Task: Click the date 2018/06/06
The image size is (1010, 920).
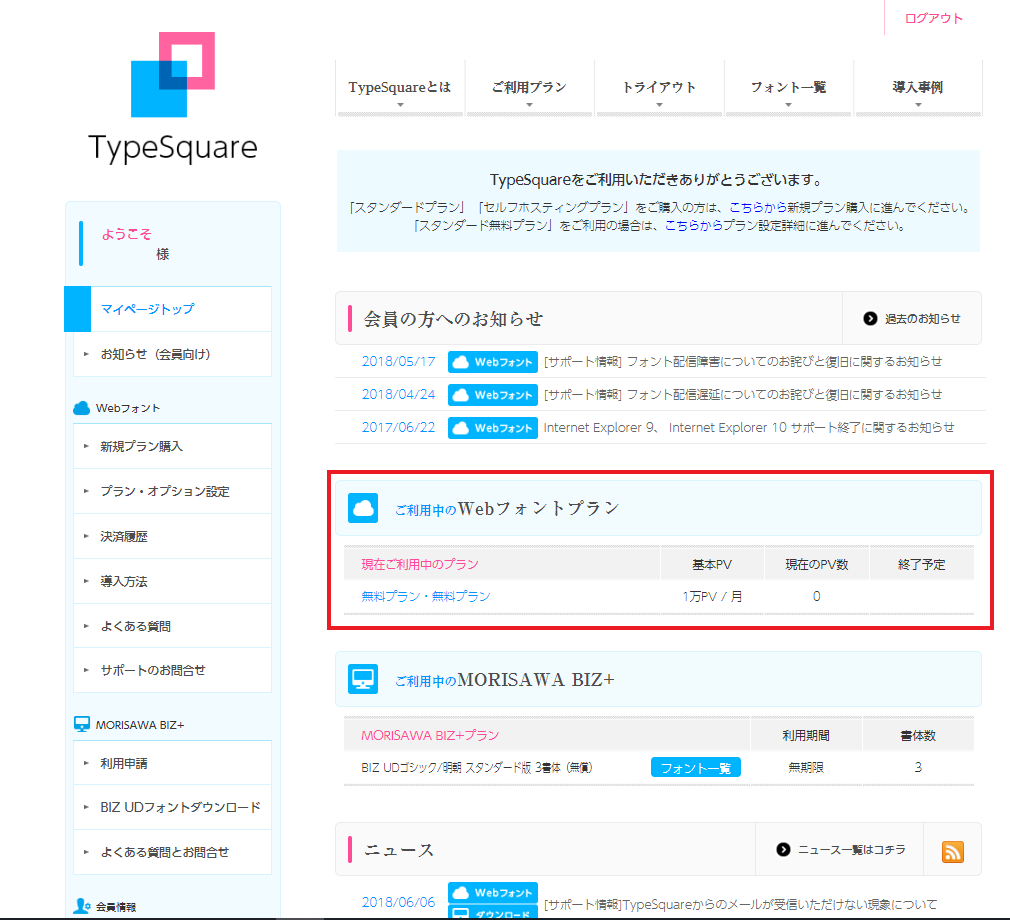Action: coord(398,902)
